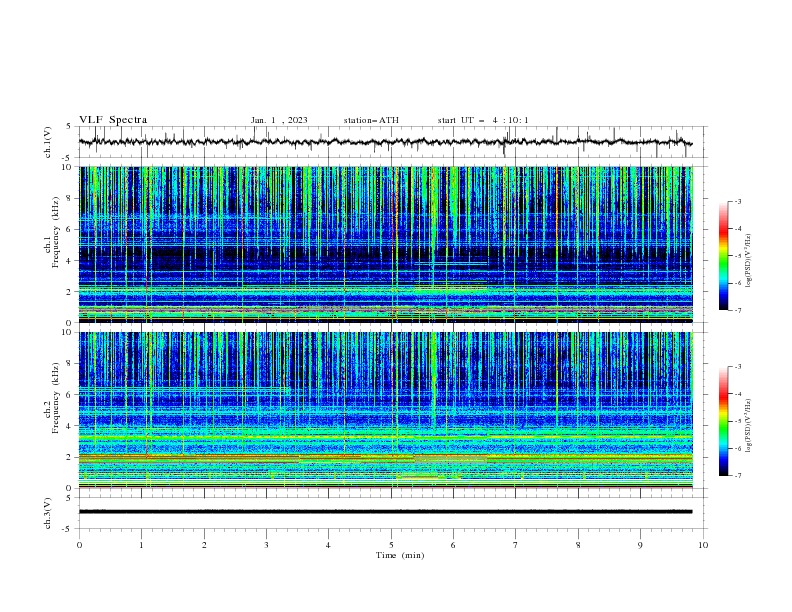792x612 pixels.
Task: Click time axis tick label "6"
Action: pyautogui.click(x=453, y=545)
